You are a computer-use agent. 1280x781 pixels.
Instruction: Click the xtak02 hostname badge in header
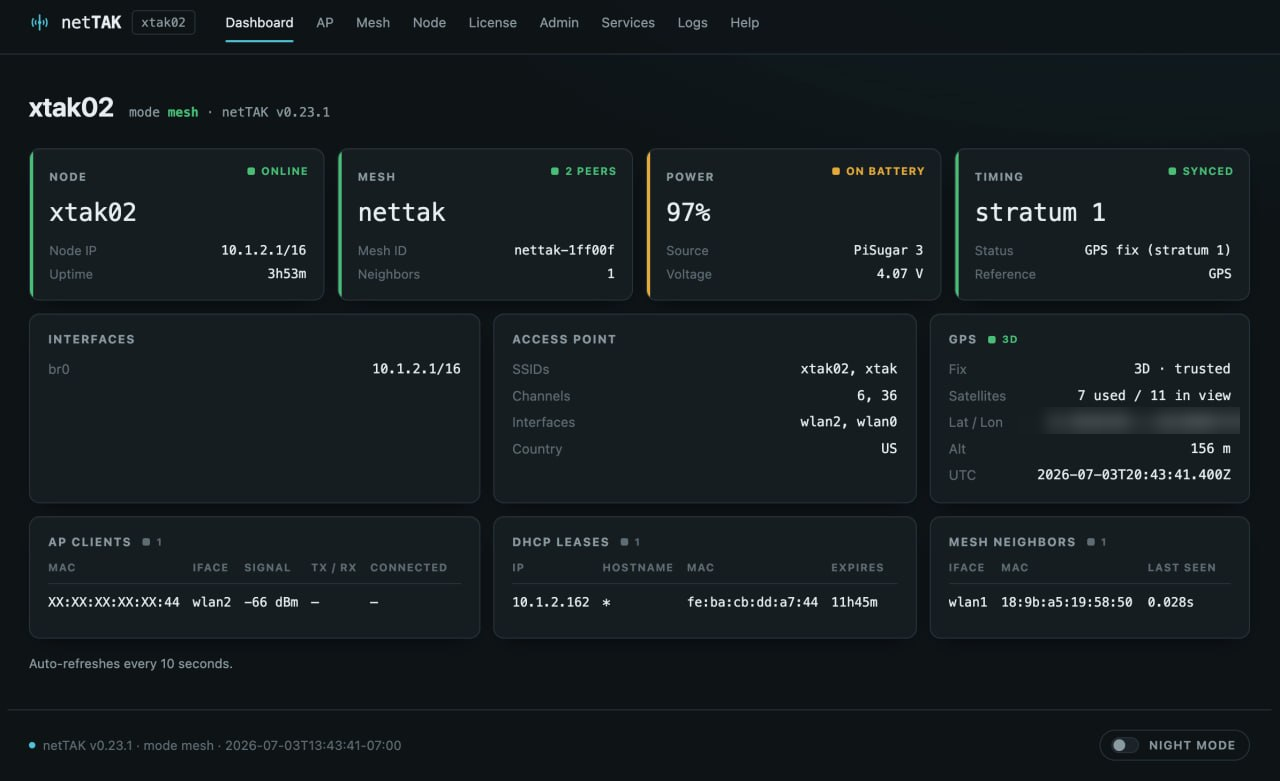click(163, 22)
